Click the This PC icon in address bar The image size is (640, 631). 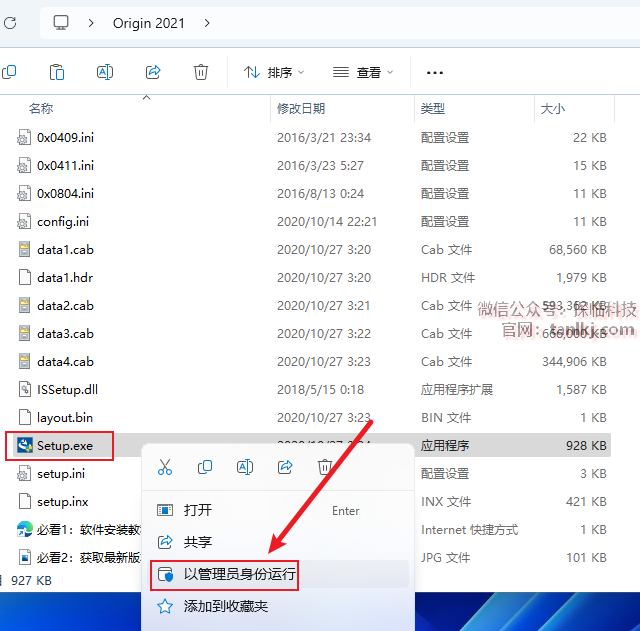[61, 22]
